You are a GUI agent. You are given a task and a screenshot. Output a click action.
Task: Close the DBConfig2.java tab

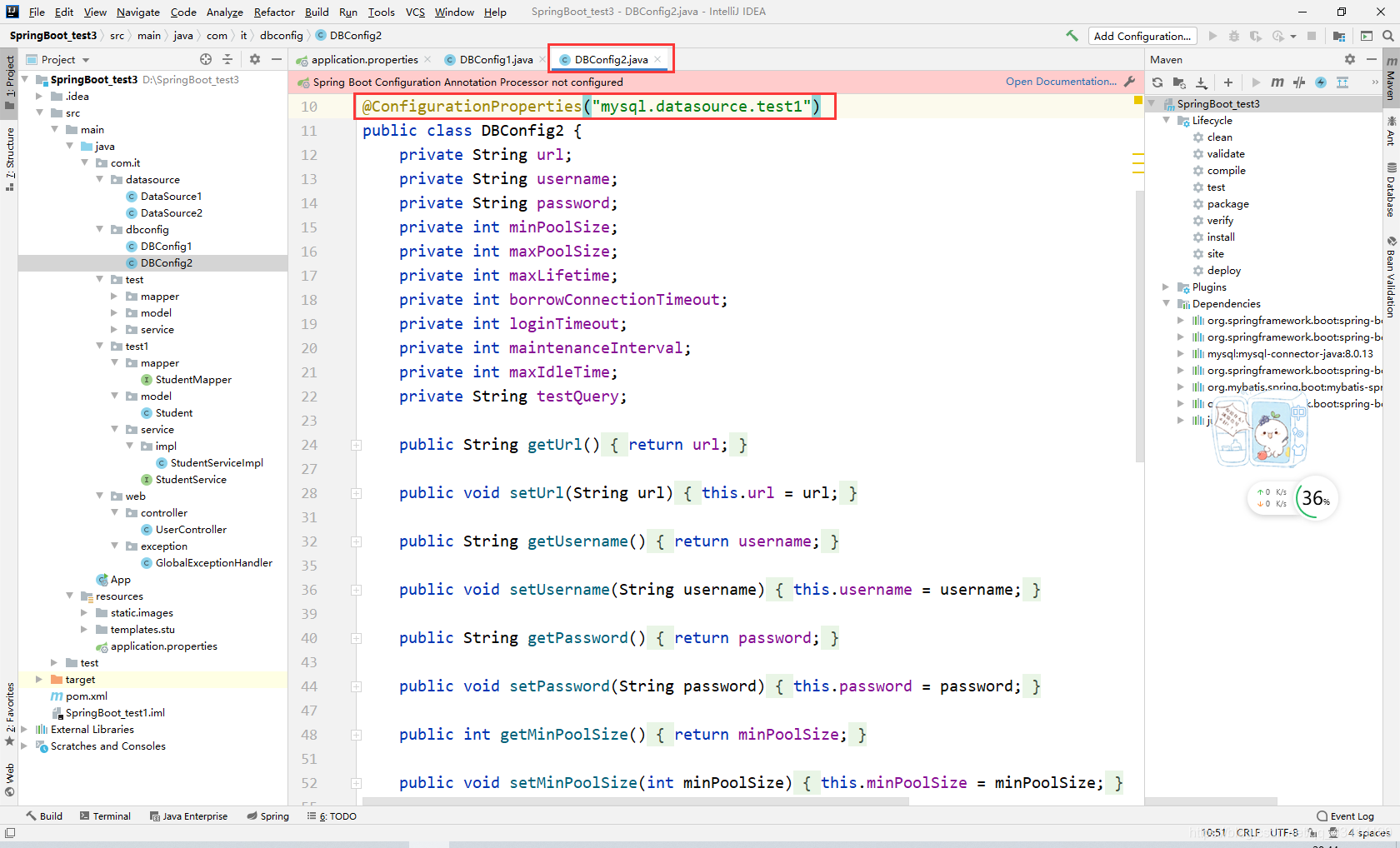(x=657, y=59)
